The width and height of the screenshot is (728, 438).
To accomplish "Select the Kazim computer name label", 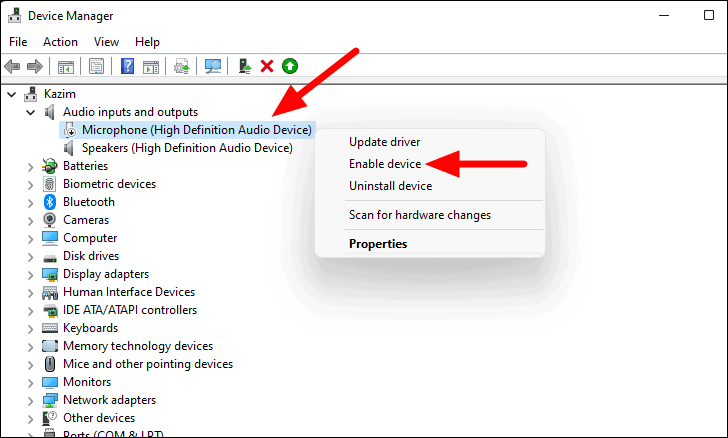I will (60, 94).
